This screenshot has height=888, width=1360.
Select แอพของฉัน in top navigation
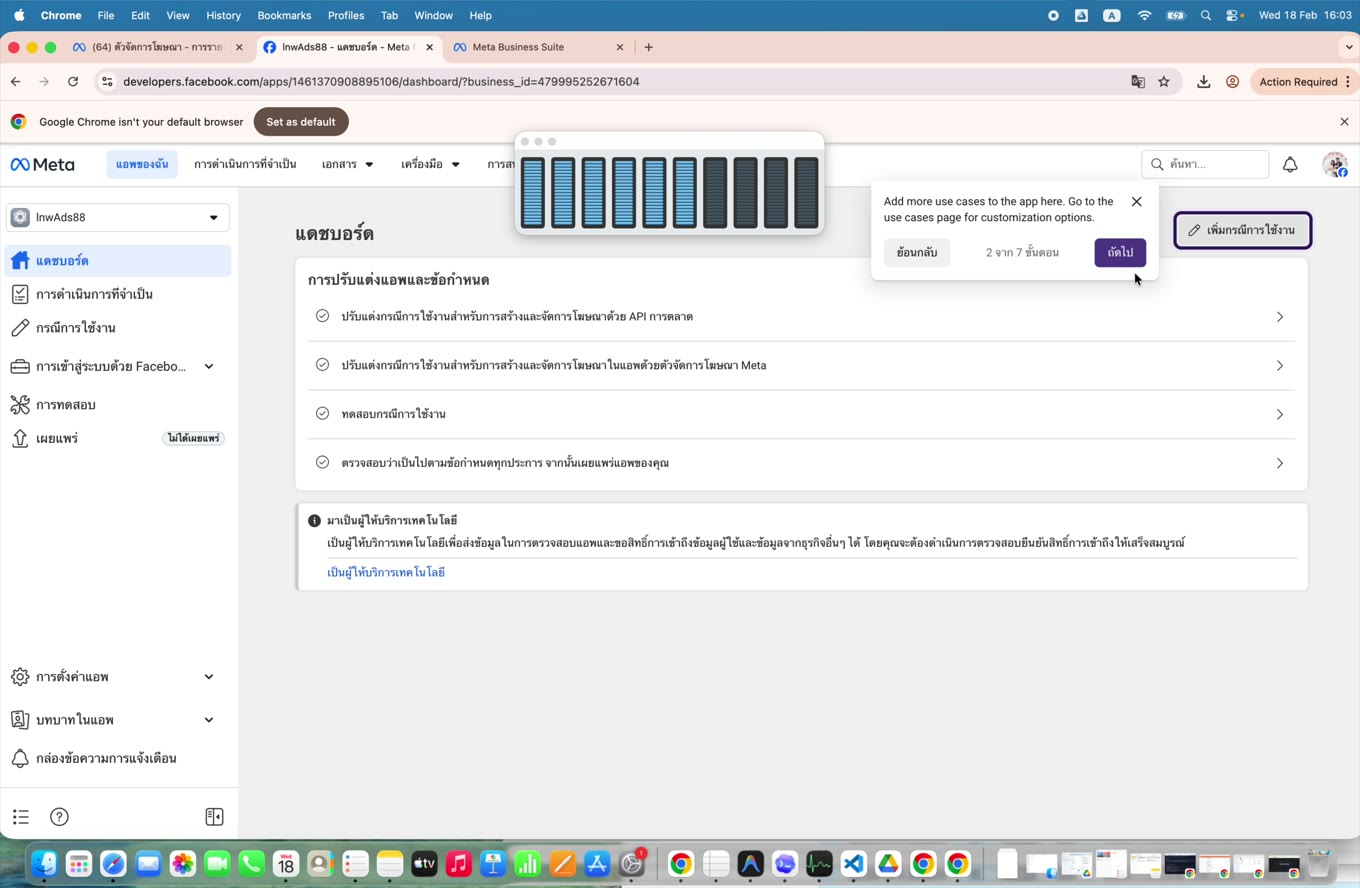[x=142, y=164]
